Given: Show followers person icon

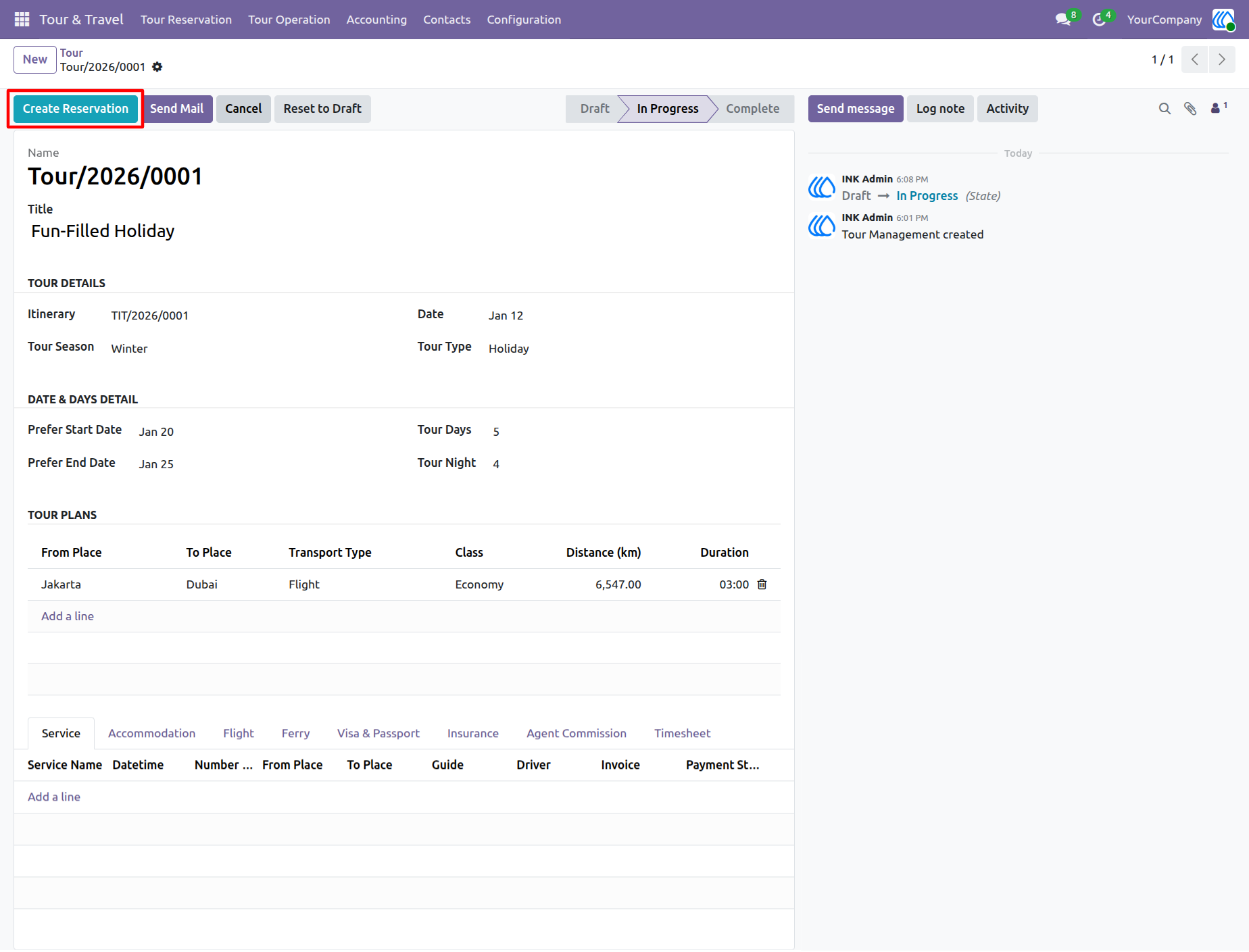Looking at the screenshot, I should (1219, 108).
